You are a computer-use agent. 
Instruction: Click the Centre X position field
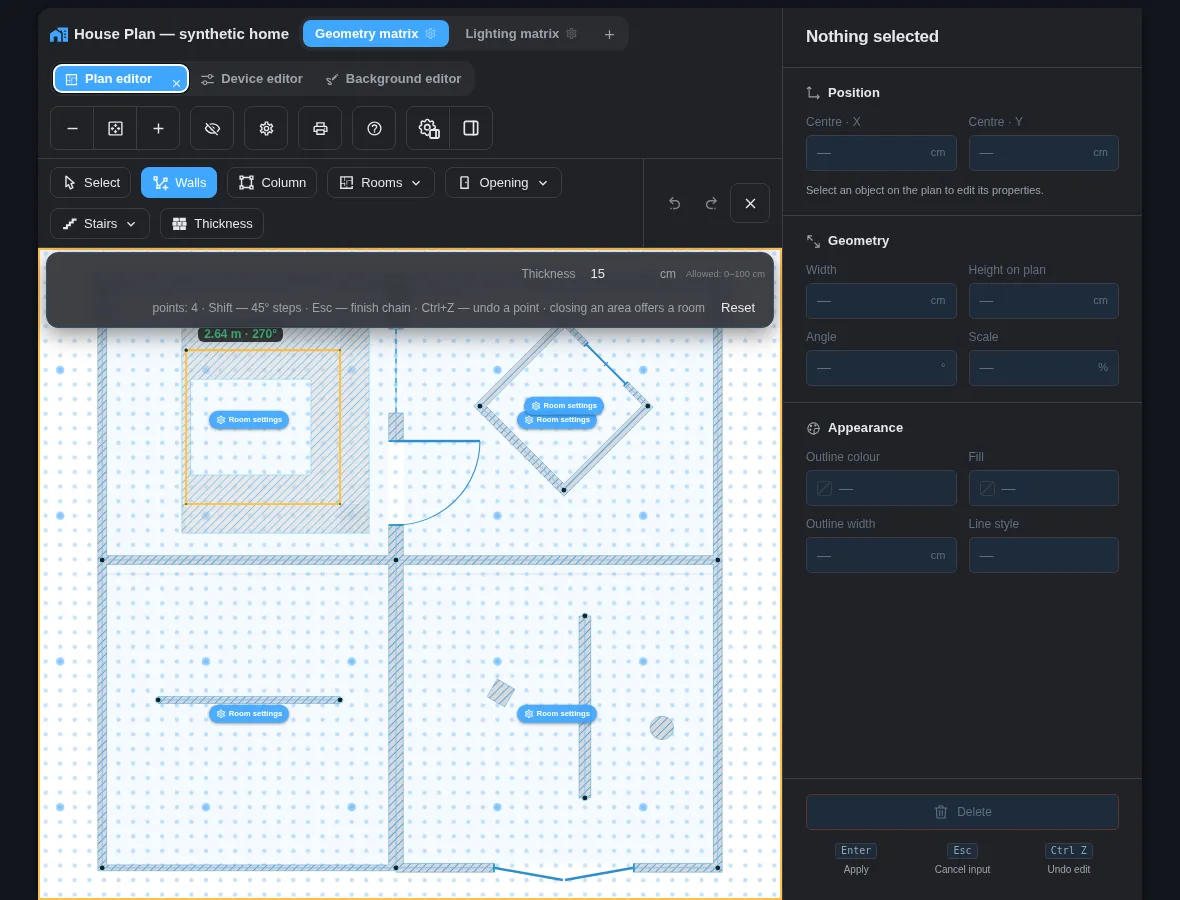[880, 153]
